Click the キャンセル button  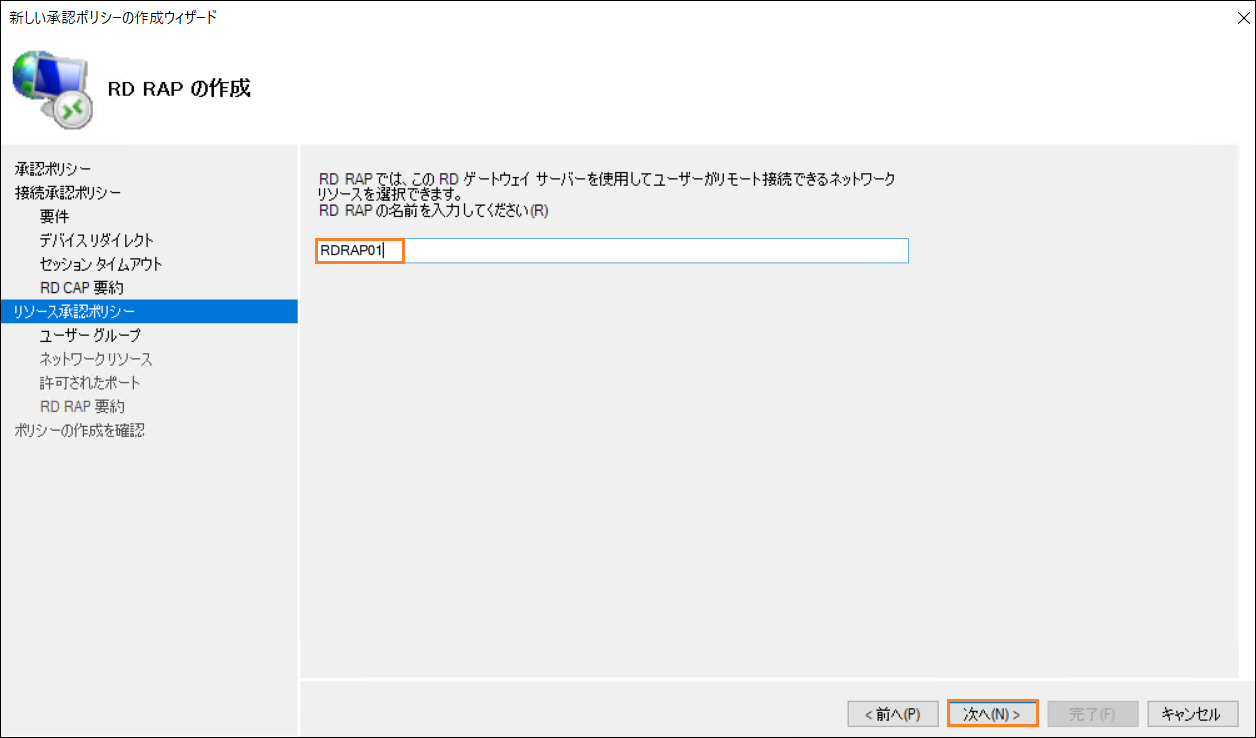tap(1191, 714)
